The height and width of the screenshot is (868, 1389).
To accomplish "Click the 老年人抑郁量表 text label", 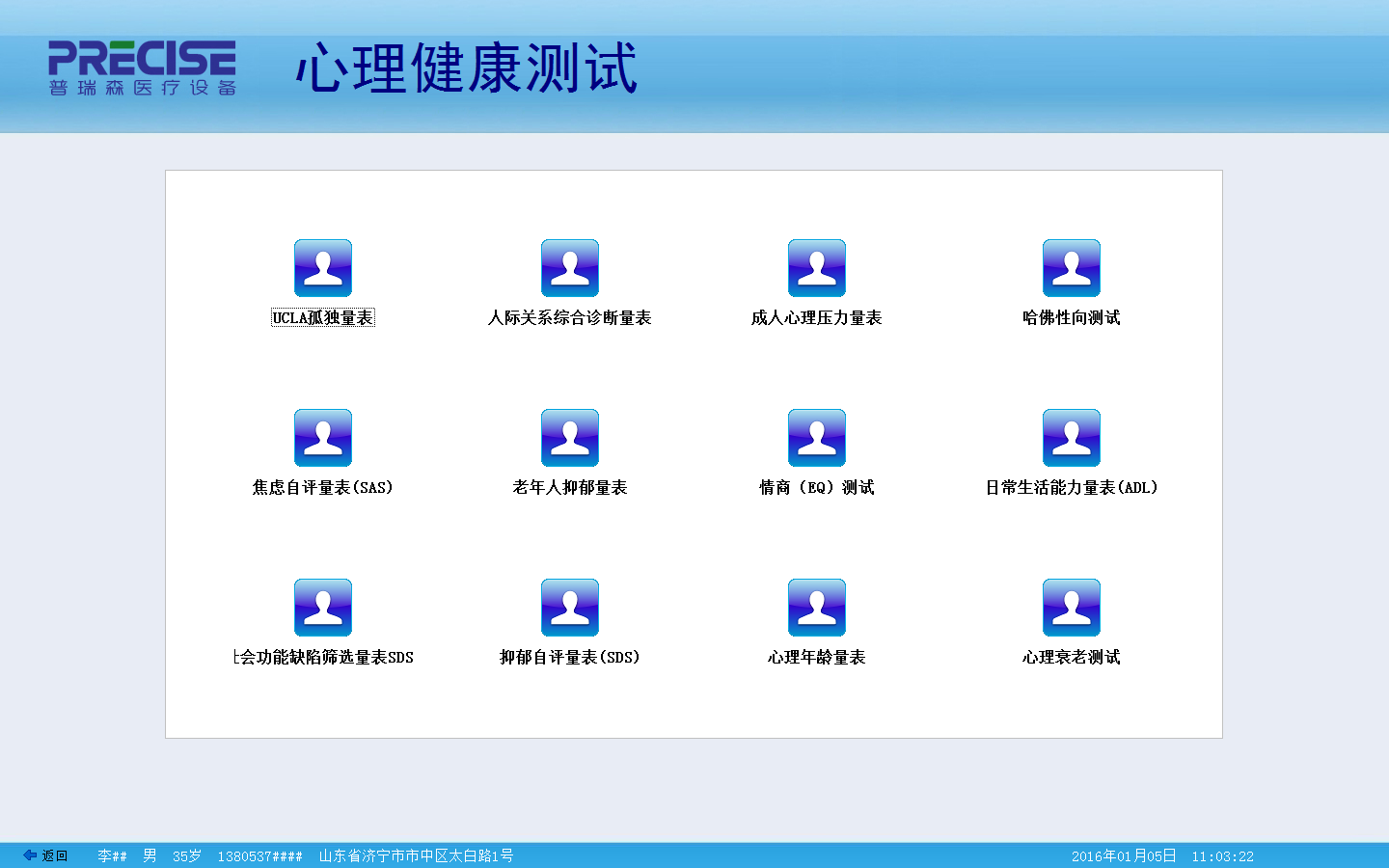I will (x=569, y=488).
